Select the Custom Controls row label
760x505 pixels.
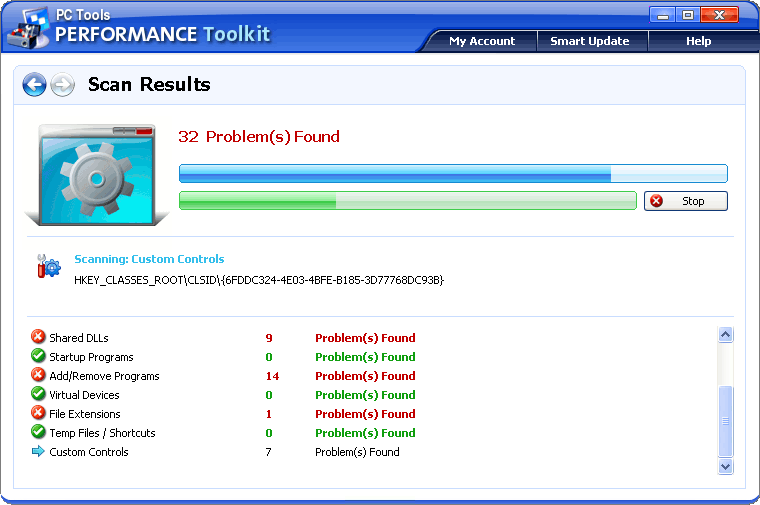pos(89,452)
